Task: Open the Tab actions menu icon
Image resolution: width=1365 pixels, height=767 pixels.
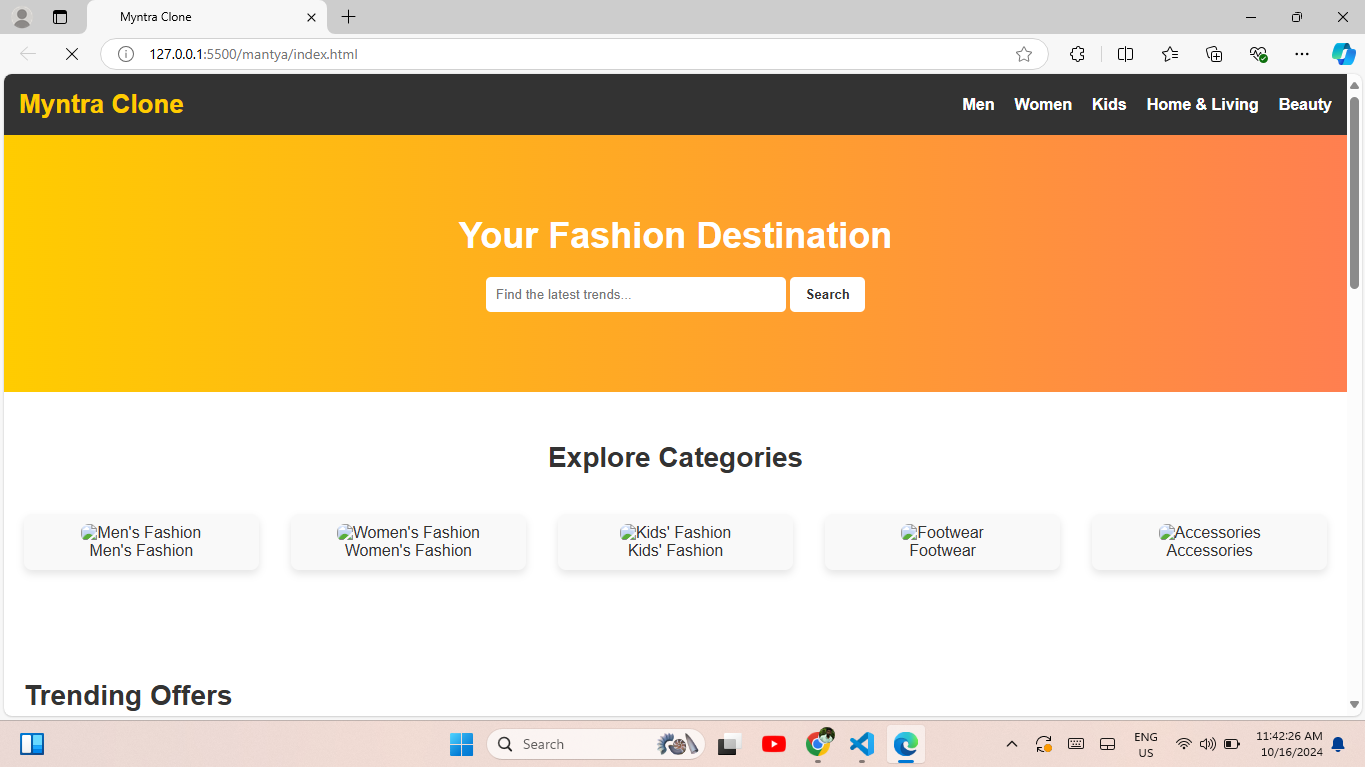Action: [60, 17]
